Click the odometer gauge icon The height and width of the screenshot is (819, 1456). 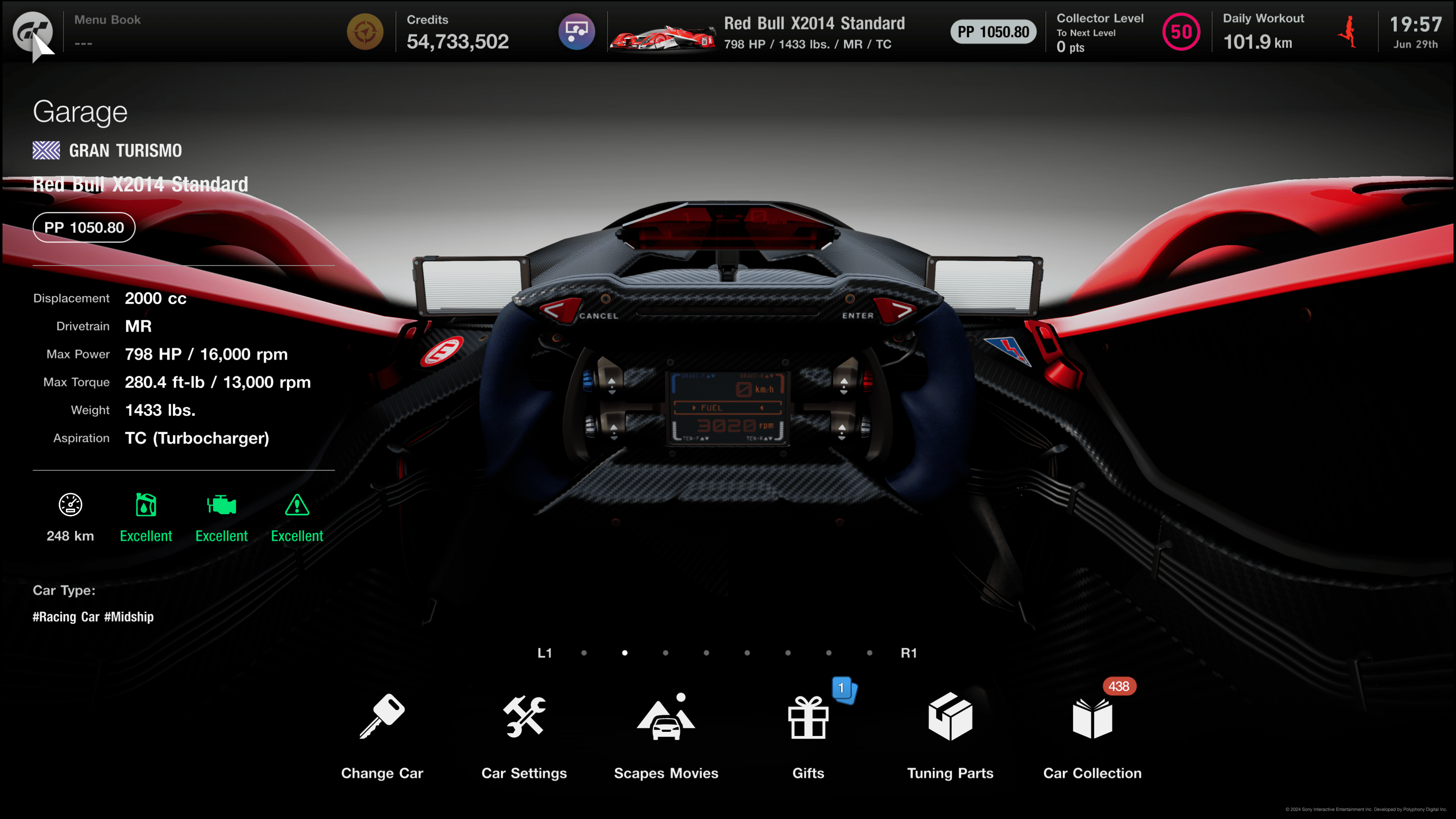70,504
